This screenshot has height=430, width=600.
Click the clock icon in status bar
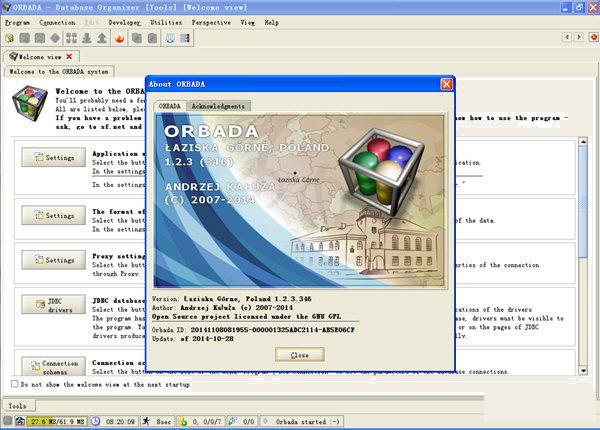tap(96, 422)
